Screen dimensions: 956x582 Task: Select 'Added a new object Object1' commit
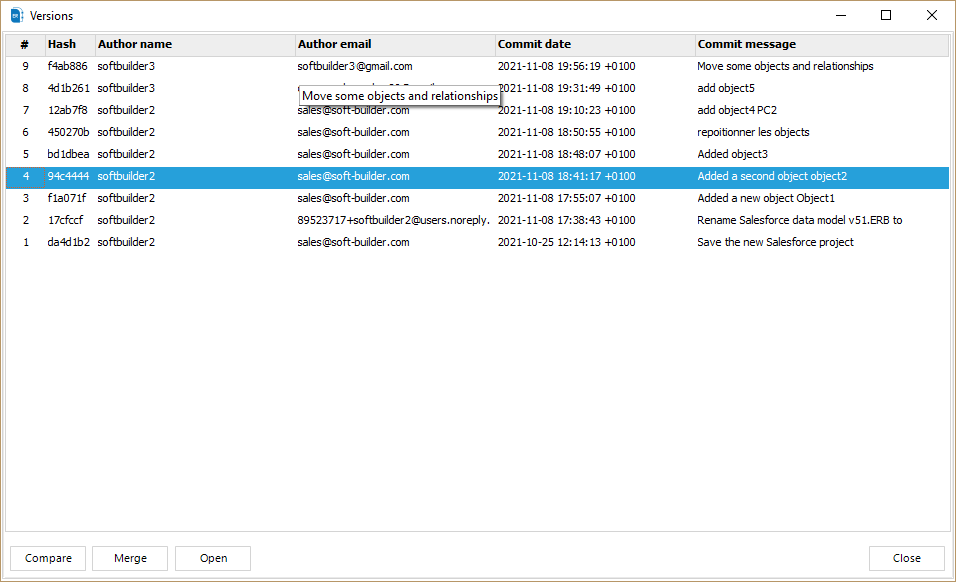coord(765,198)
